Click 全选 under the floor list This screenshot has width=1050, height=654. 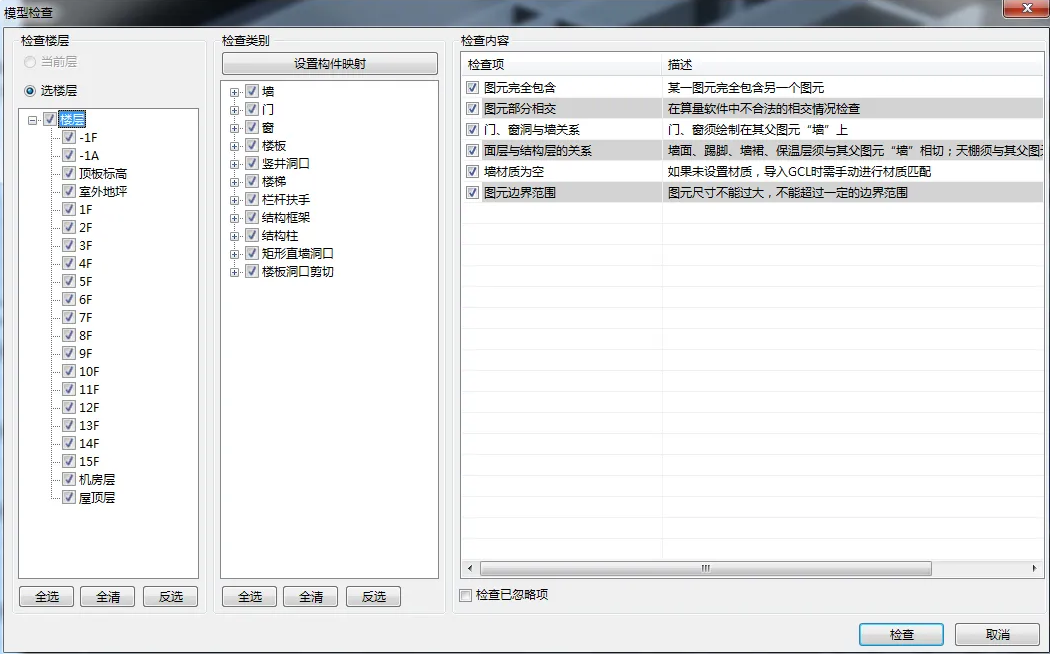click(x=47, y=596)
